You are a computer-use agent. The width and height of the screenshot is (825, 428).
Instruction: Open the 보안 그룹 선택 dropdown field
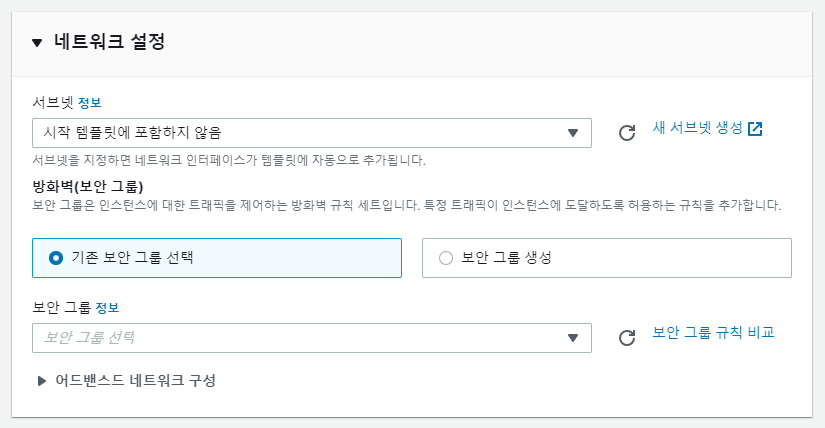(311, 337)
